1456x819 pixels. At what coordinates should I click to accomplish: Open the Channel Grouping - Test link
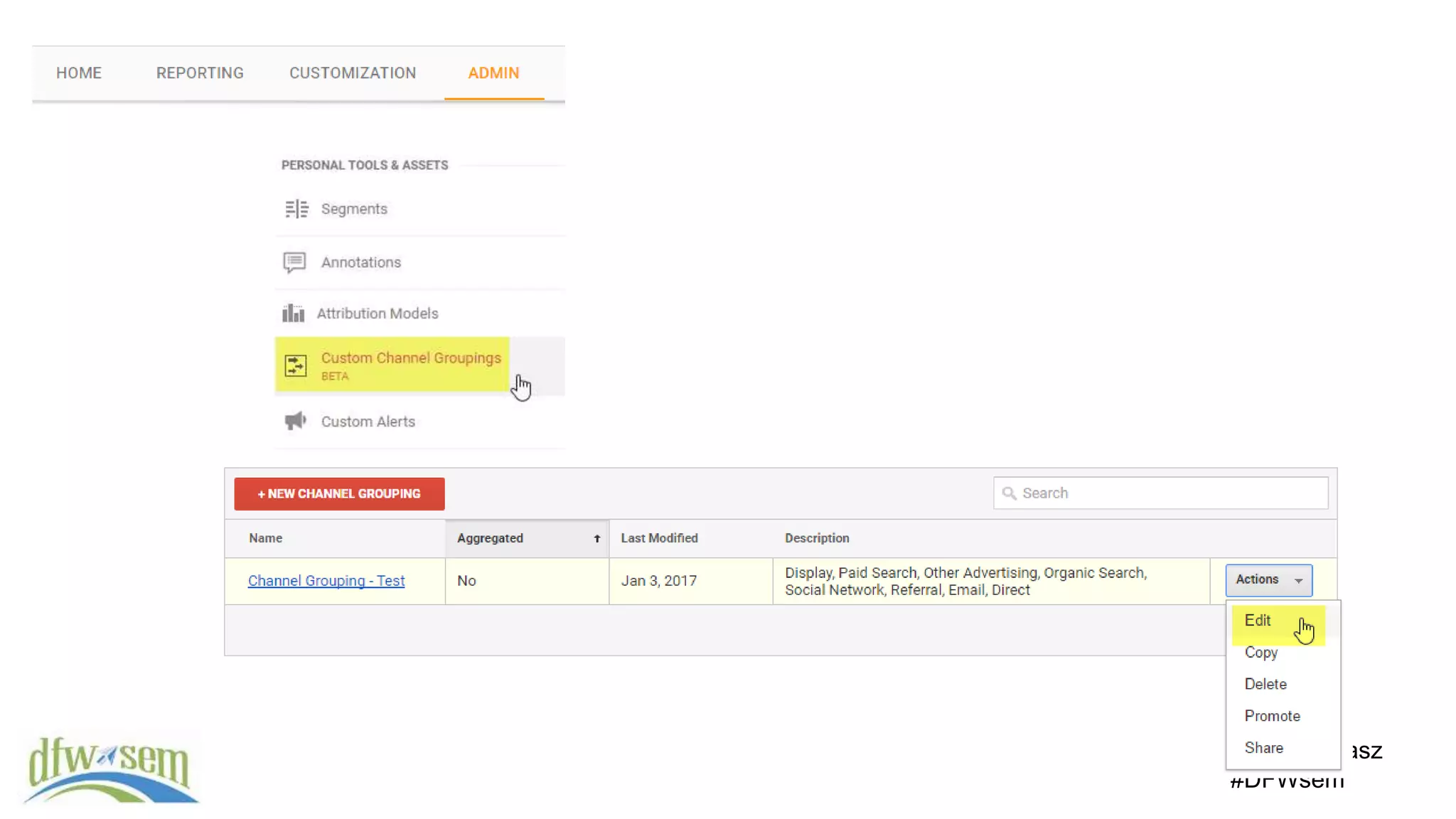(326, 581)
